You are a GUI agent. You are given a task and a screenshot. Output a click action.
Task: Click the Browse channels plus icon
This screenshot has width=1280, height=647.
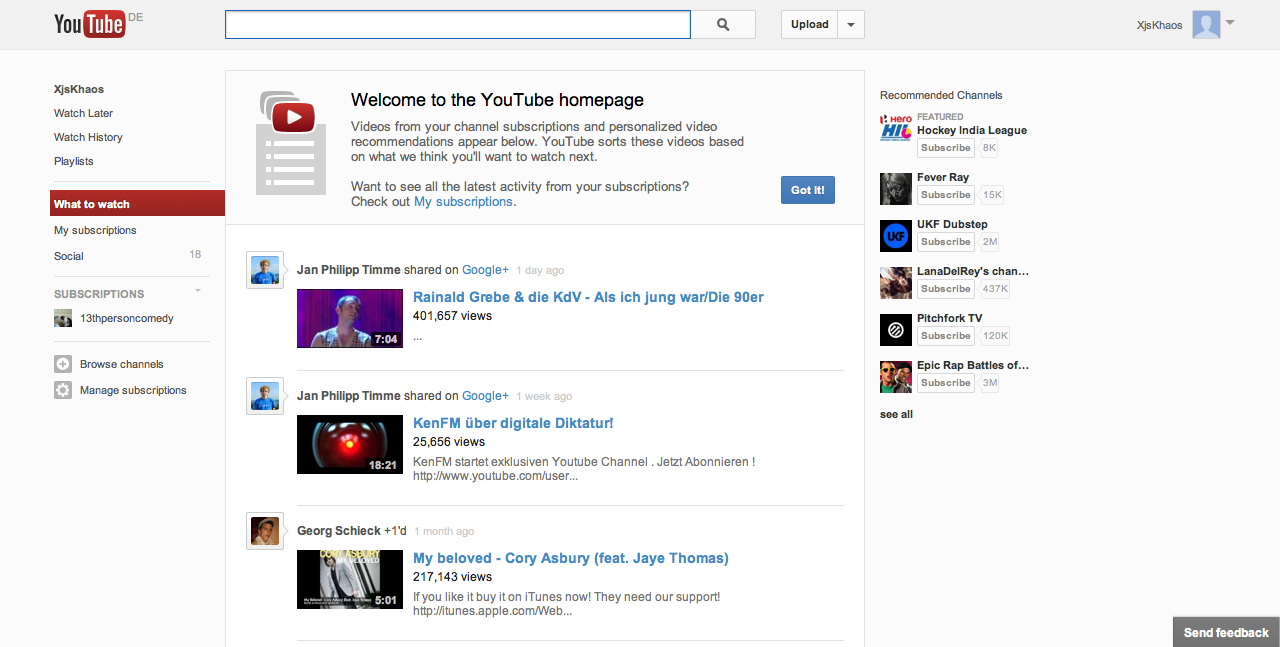click(63, 364)
